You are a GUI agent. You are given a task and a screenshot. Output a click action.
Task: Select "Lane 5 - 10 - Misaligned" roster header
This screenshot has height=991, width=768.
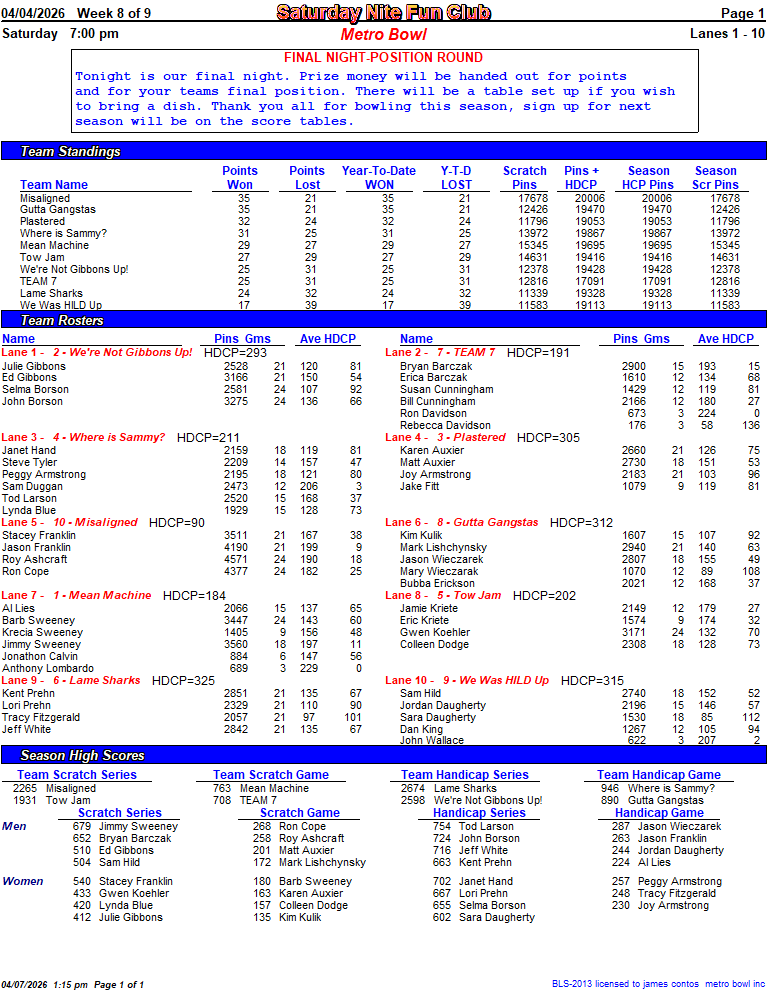tap(70, 522)
